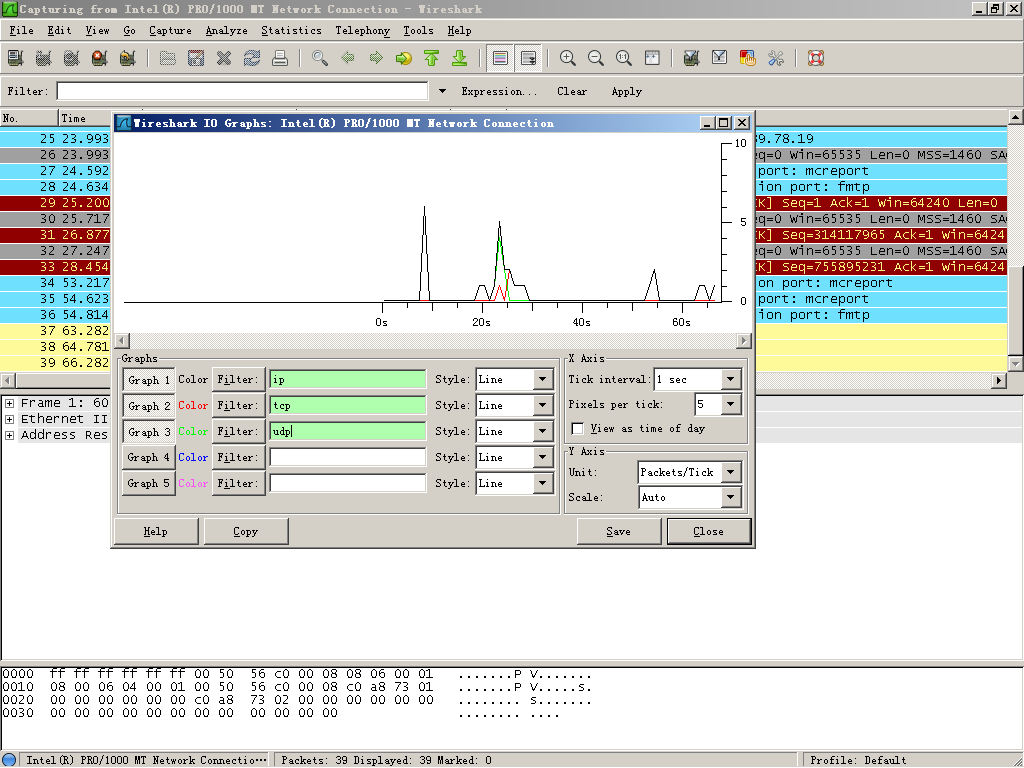Viewport: 1024px width, 768px height.
Task: Expand Frame 1 tree node
Action: (10, 403)
